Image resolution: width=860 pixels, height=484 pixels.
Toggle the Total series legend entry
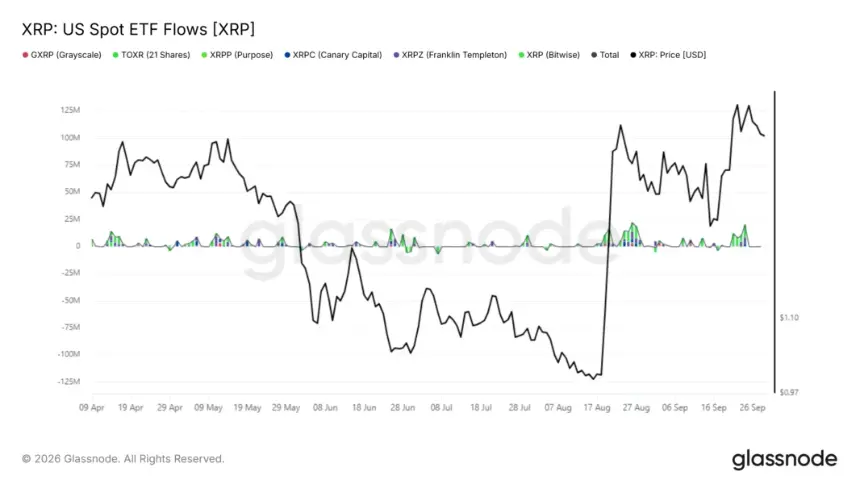click(x=605, y=55)
